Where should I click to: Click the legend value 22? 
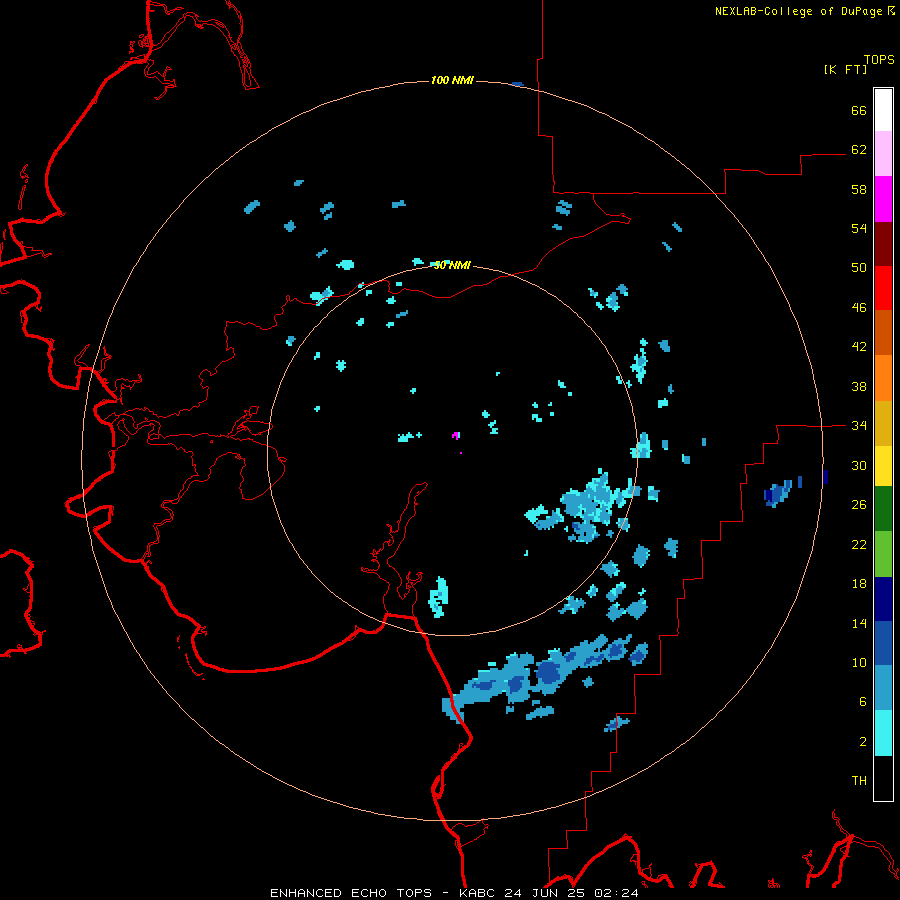coord(859,544)
